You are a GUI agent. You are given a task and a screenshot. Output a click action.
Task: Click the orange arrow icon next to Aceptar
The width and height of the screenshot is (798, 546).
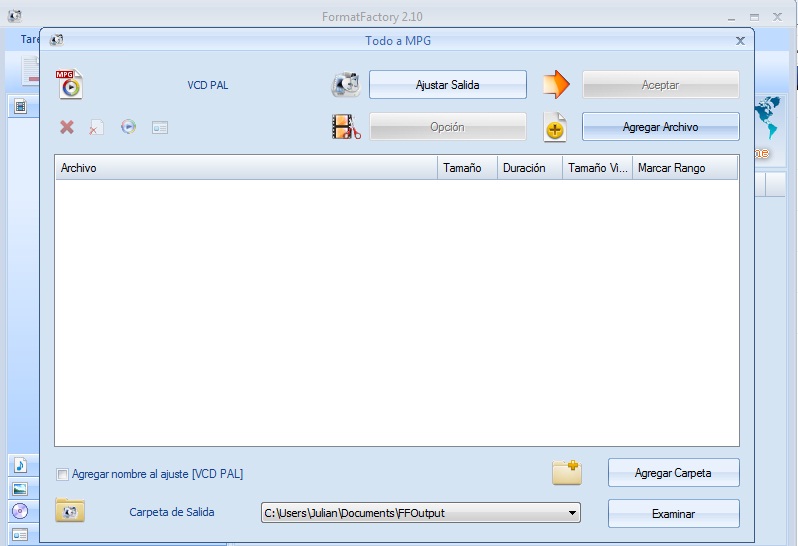[x=556, y=84]
